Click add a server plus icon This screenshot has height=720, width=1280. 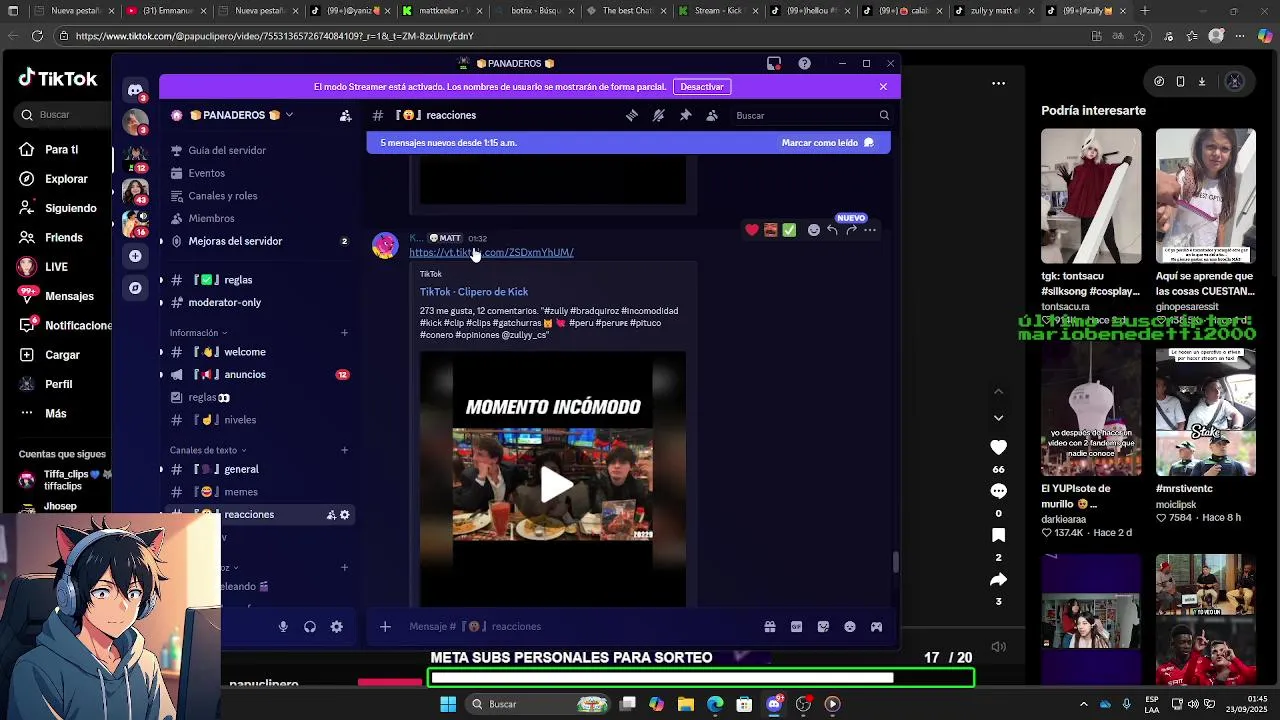pyautogui.click(x=135, y=256)
